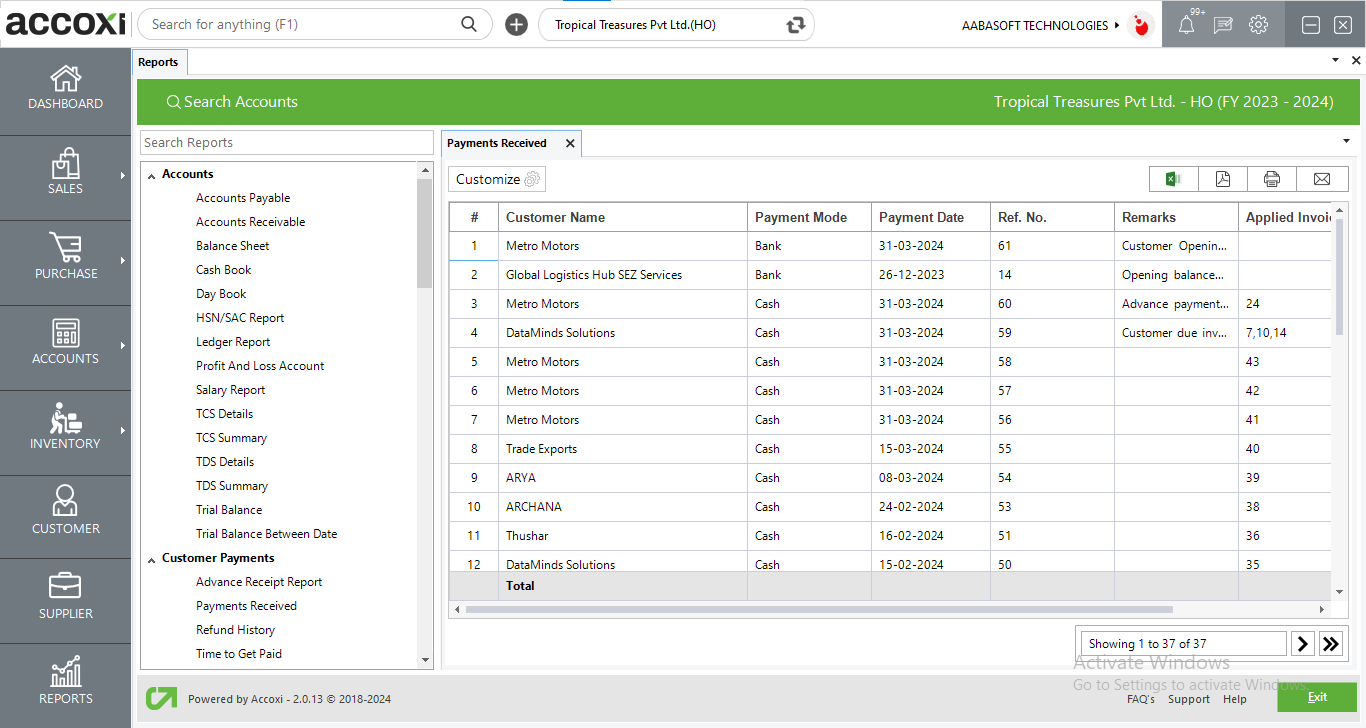Email the report via envelope icon
The image size is (1366, 728).
click(x=1322, y=179)
